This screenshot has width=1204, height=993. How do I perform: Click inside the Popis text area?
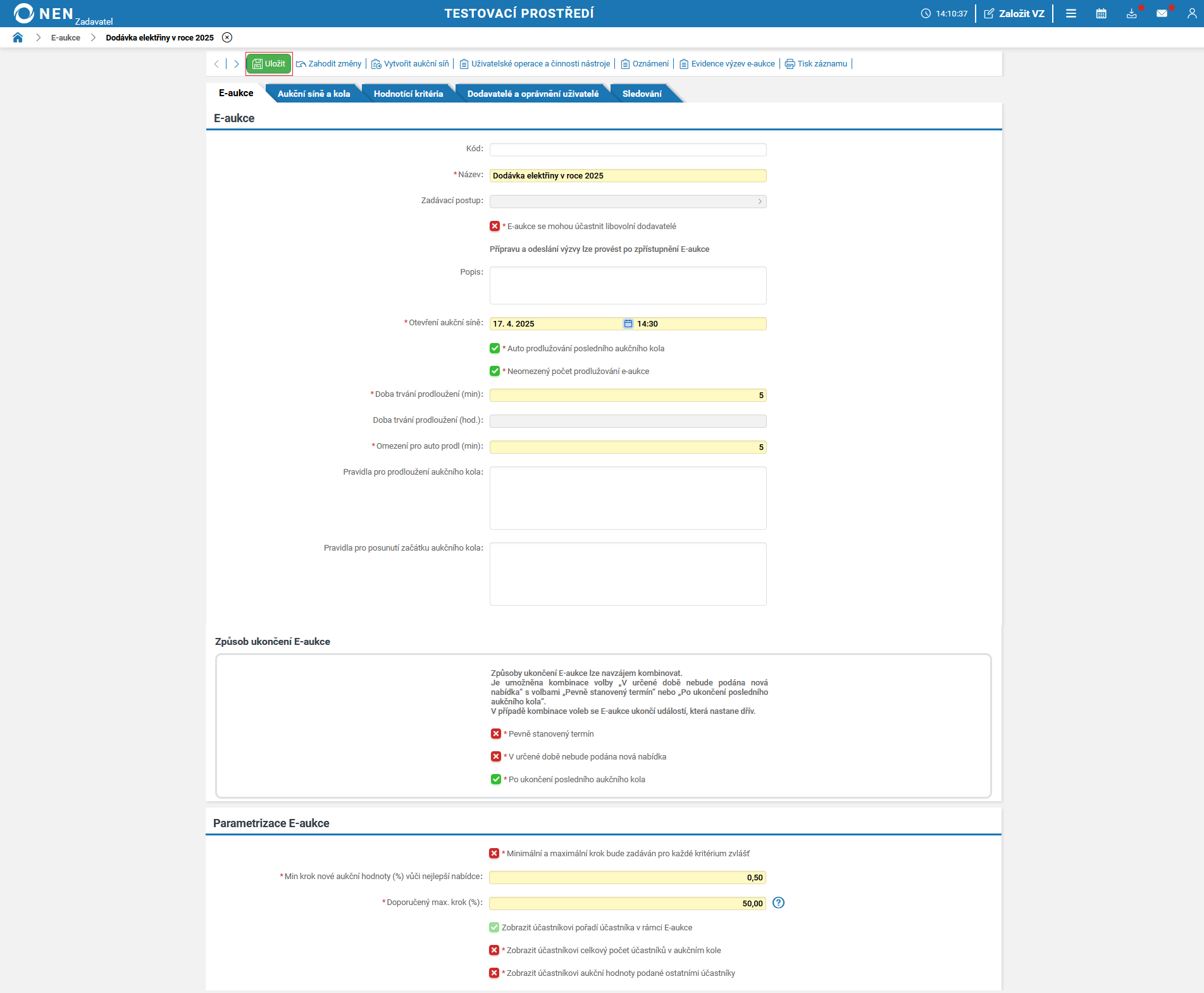click(x=627, y=285)
